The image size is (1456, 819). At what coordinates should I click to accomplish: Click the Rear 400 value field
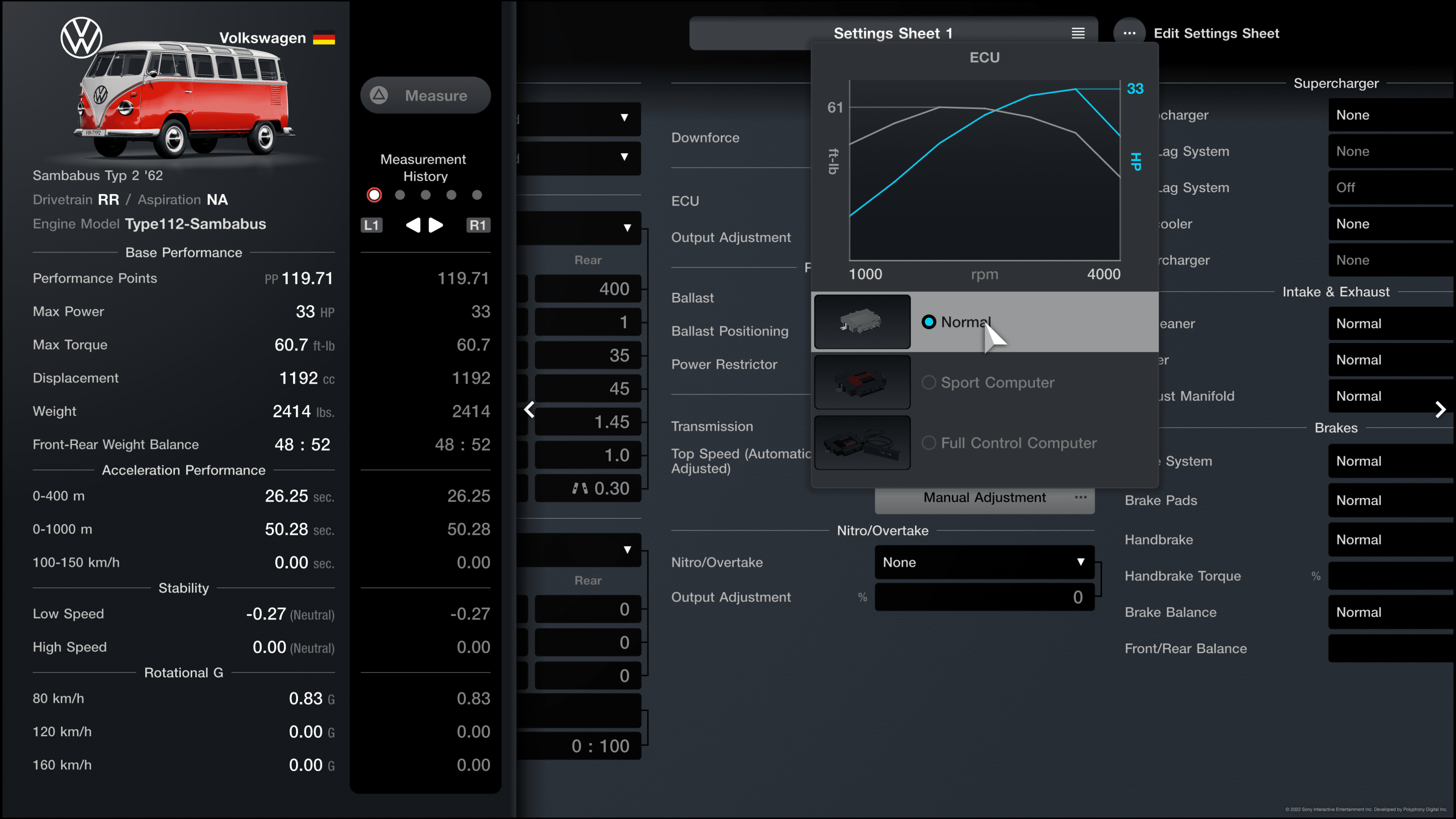[588, 289]
